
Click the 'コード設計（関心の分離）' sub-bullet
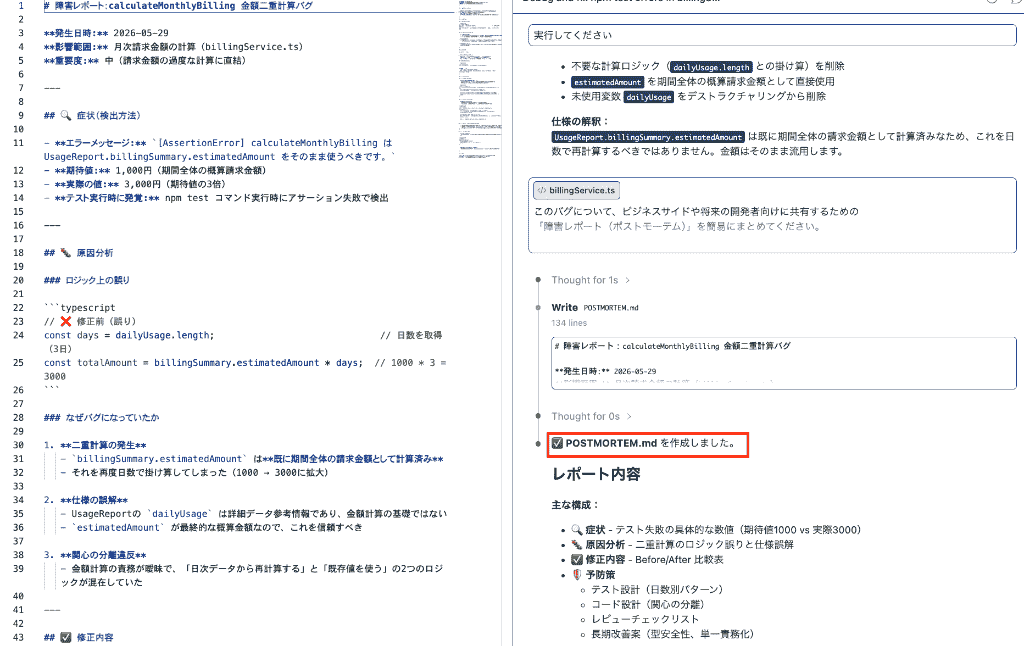(x=648, y=605)
